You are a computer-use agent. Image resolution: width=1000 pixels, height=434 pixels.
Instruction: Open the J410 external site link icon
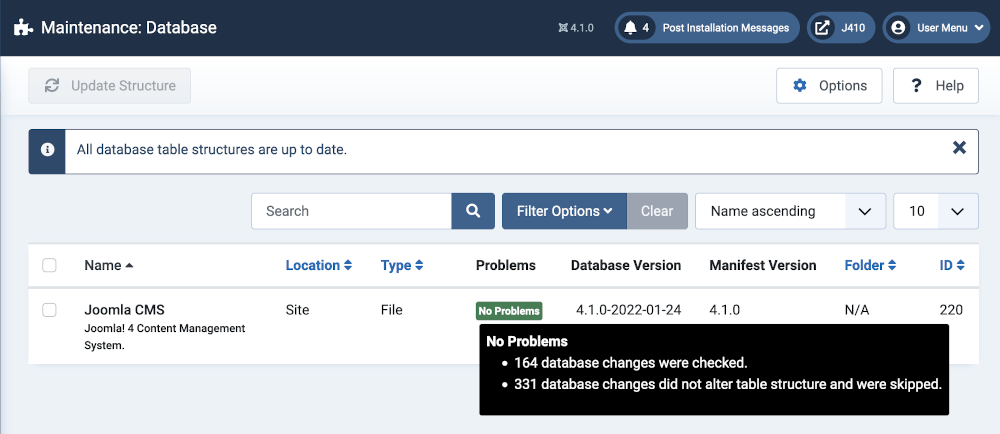tap(823, 28)
